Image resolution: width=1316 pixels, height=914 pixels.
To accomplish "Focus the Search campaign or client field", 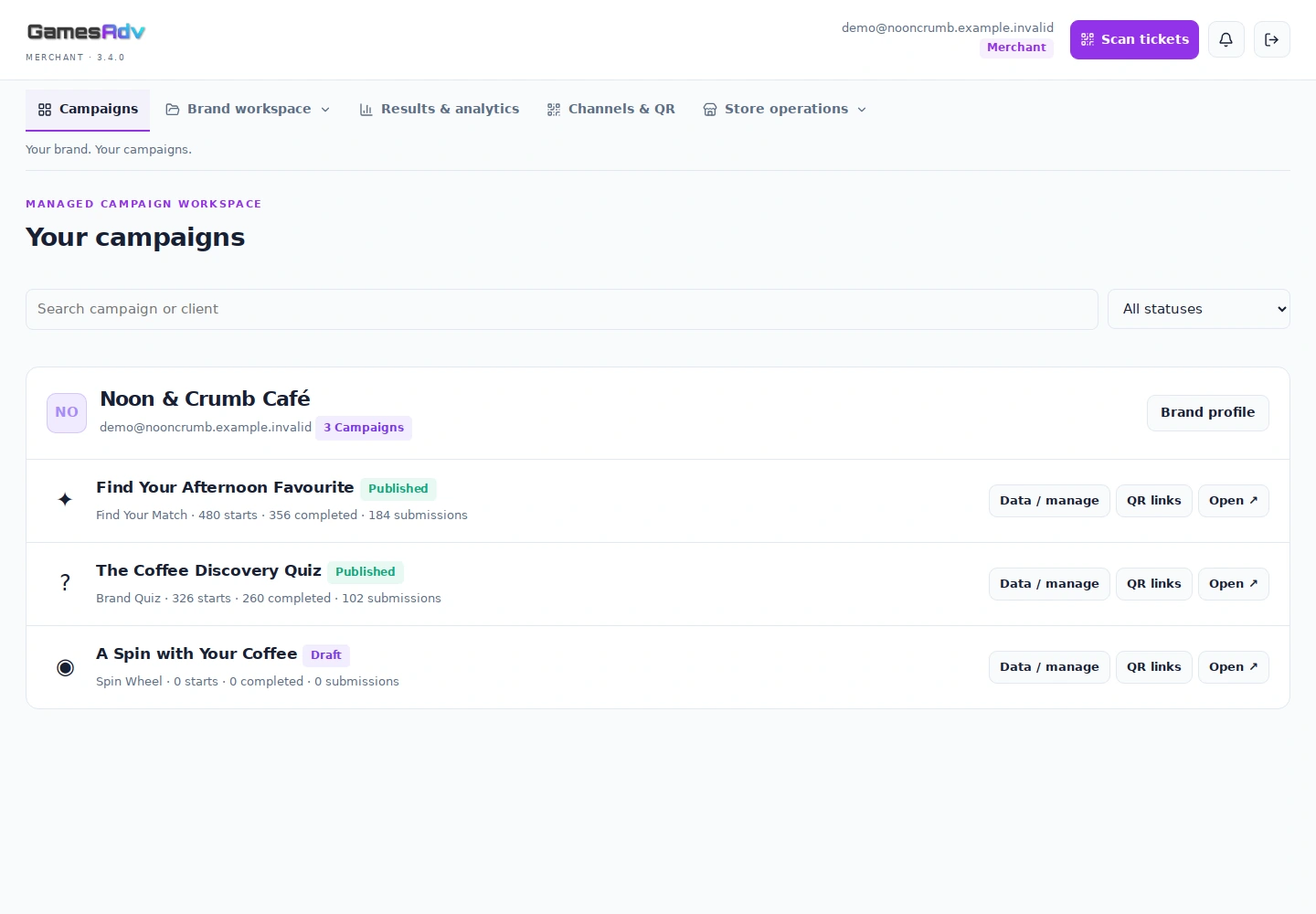I will 562,309.
